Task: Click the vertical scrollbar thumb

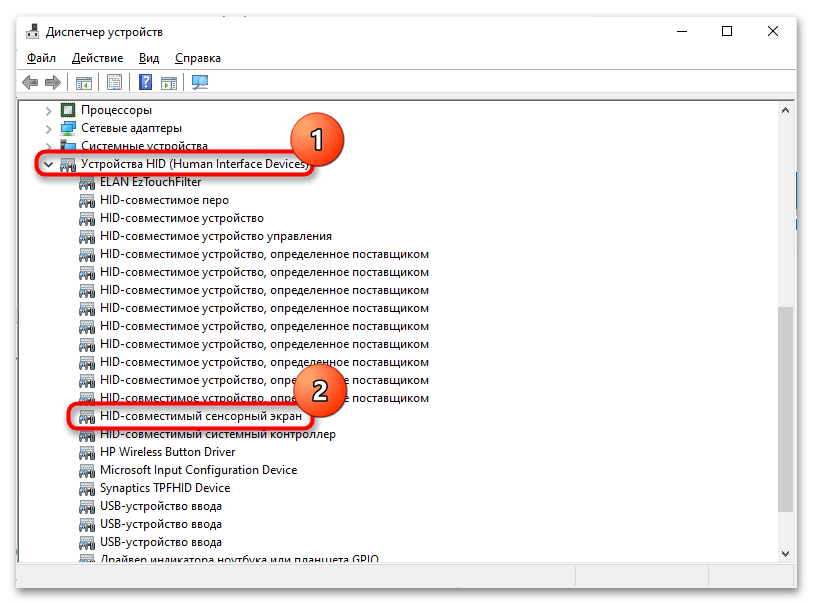Action: point(786,410)
